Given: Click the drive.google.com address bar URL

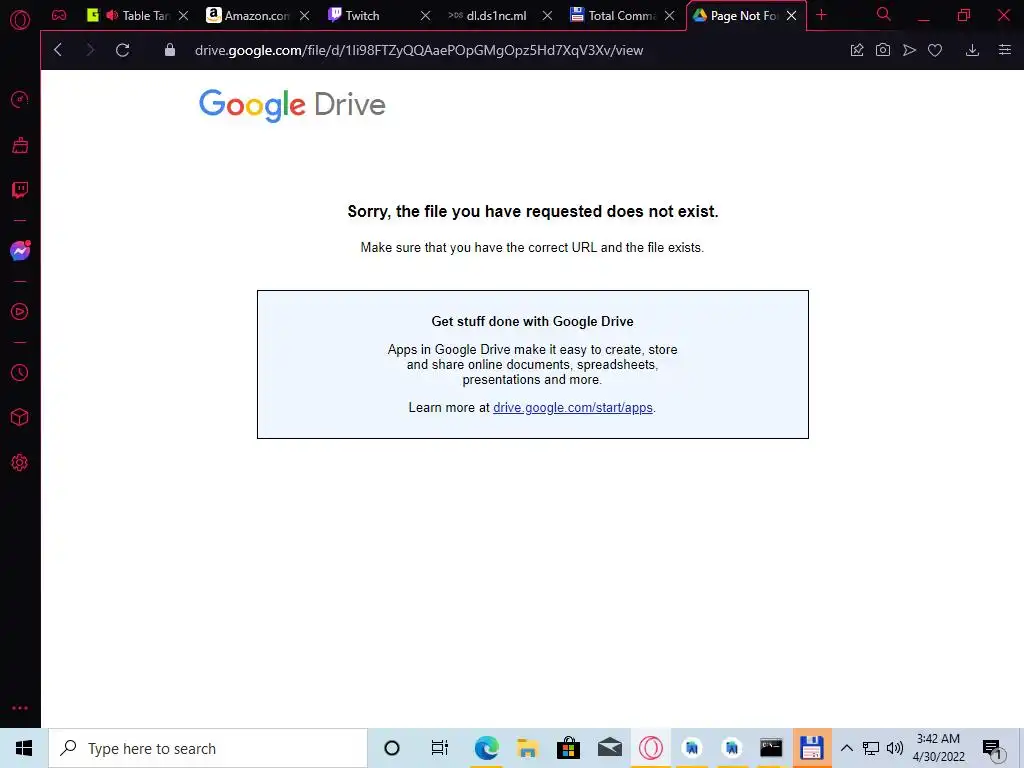Looking at the screenshot, I should (x=419, y=50).
